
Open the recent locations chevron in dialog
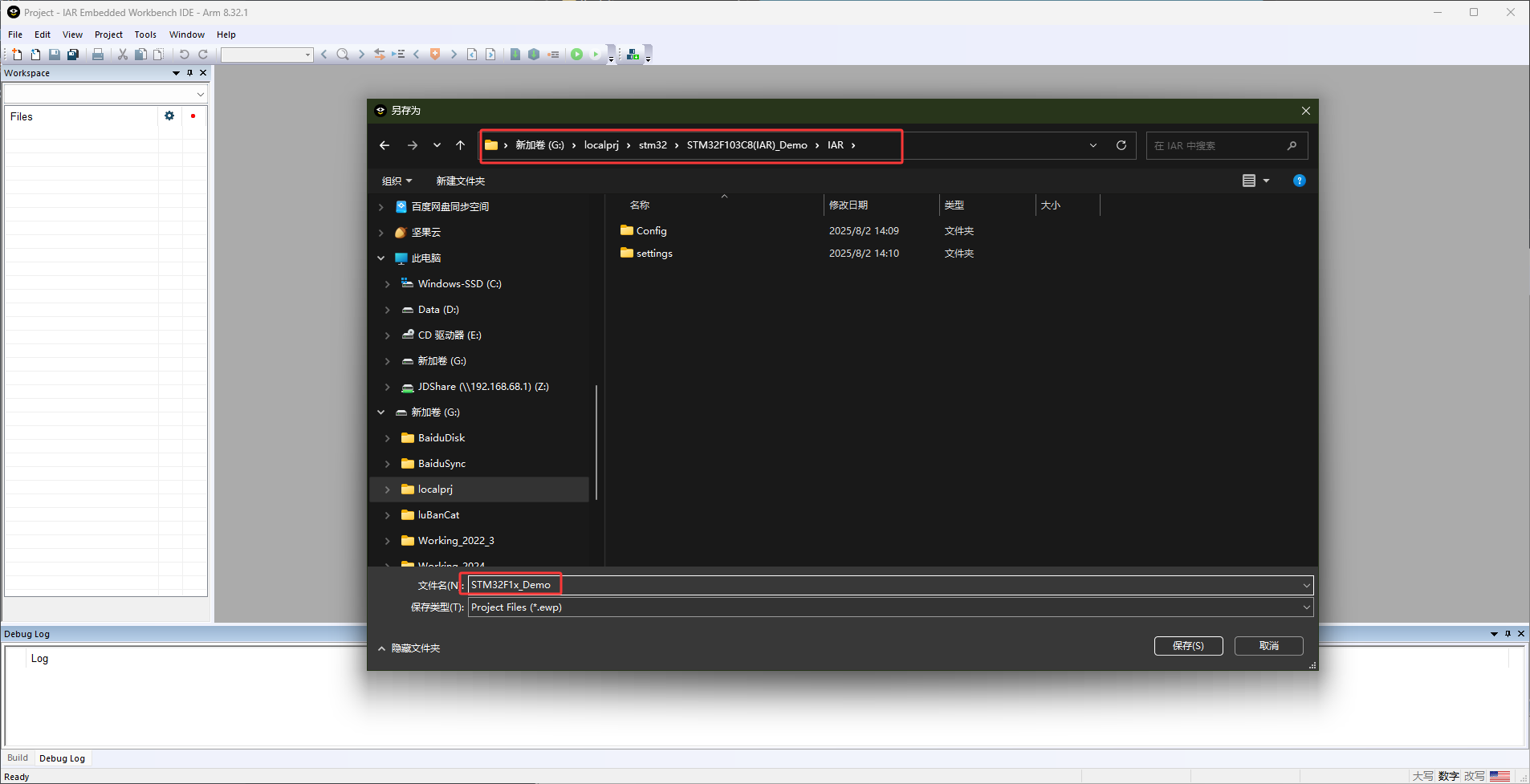[x=437, y=145]
